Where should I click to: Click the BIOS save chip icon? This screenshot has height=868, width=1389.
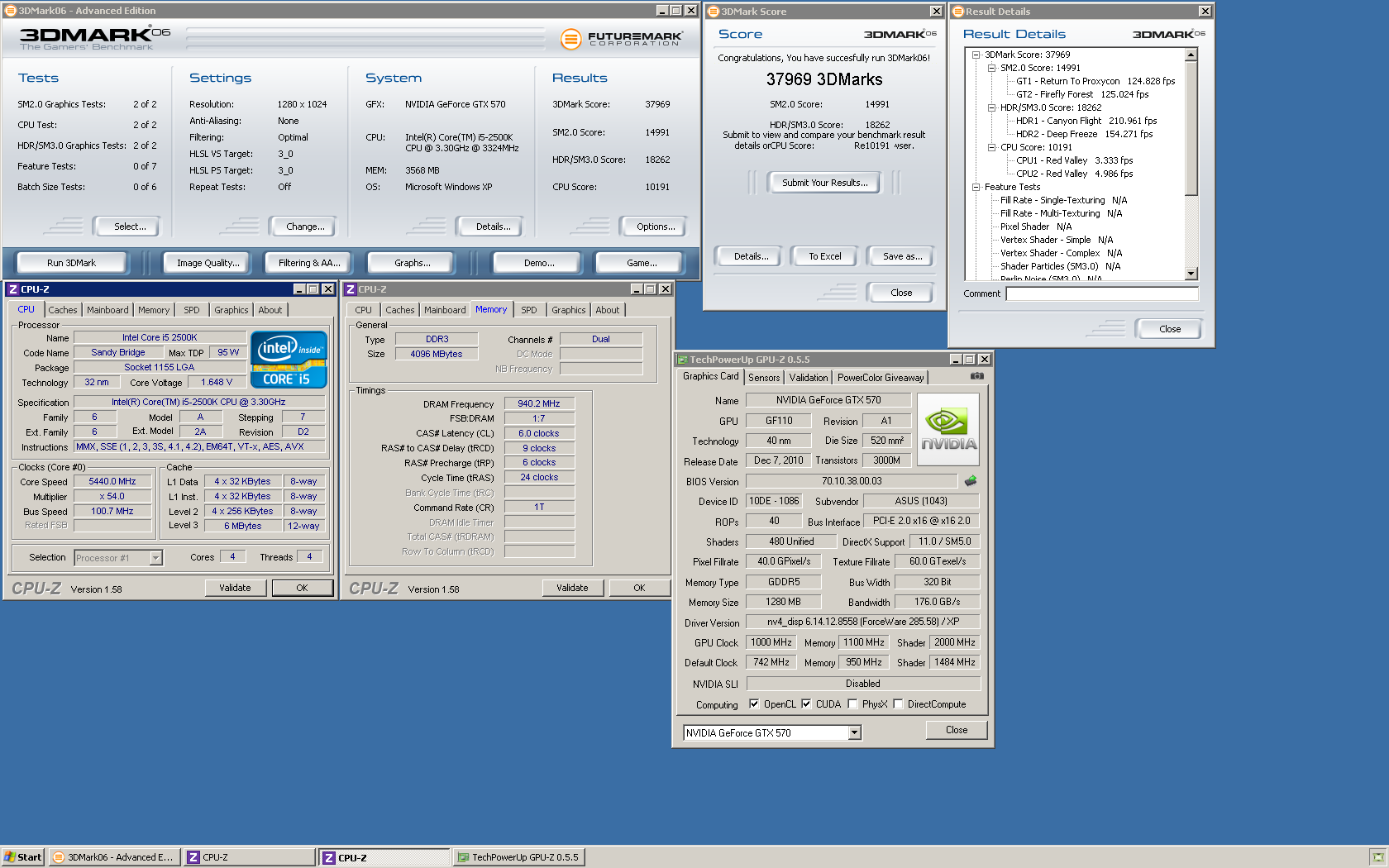(971, 481)
